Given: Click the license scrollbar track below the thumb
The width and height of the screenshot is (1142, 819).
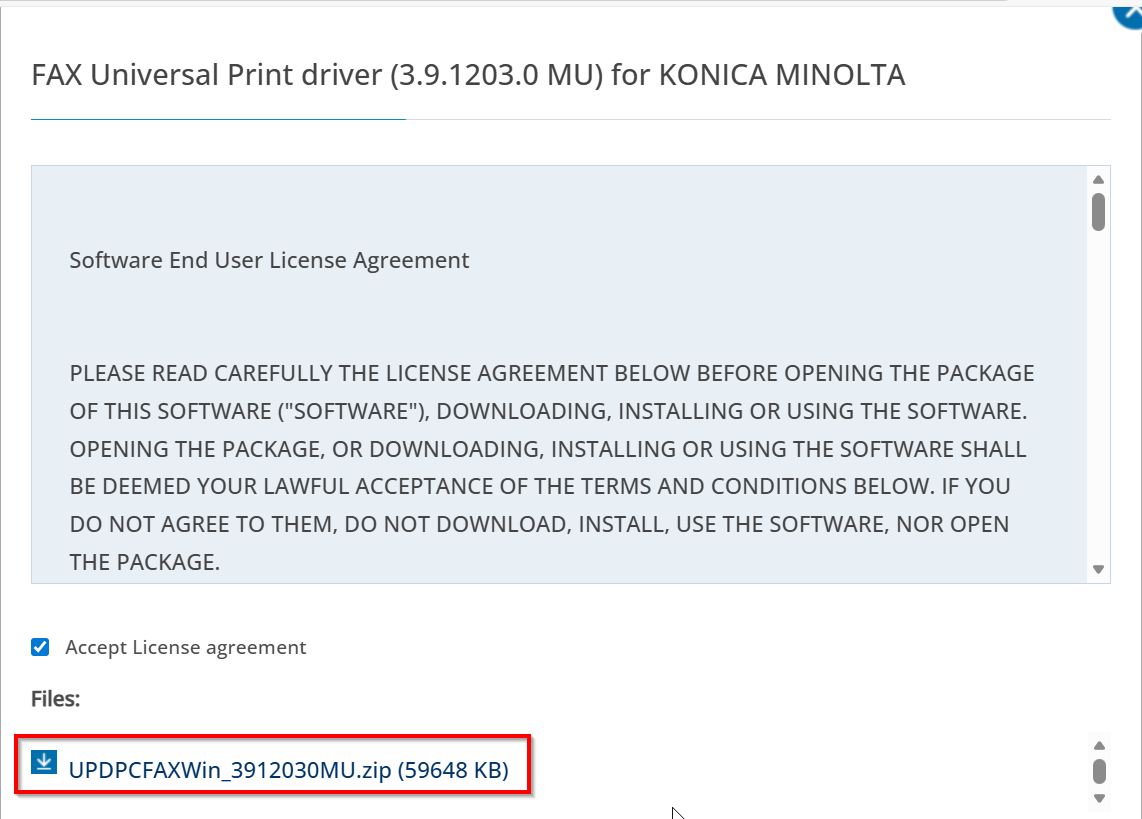Looking at the screenshot, I should point(1098,400).
